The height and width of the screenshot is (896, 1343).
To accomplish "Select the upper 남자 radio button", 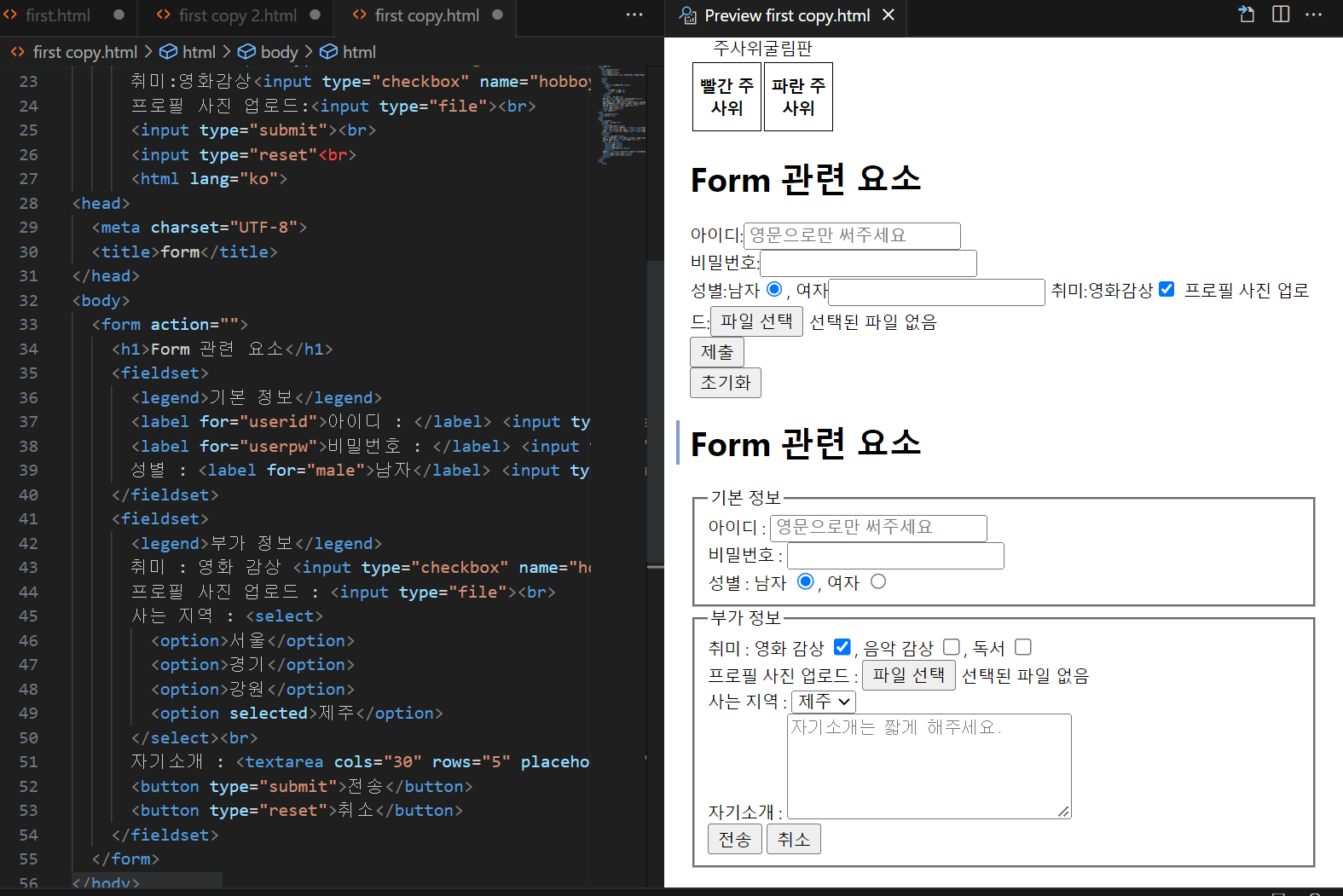I will pos(774,289).
